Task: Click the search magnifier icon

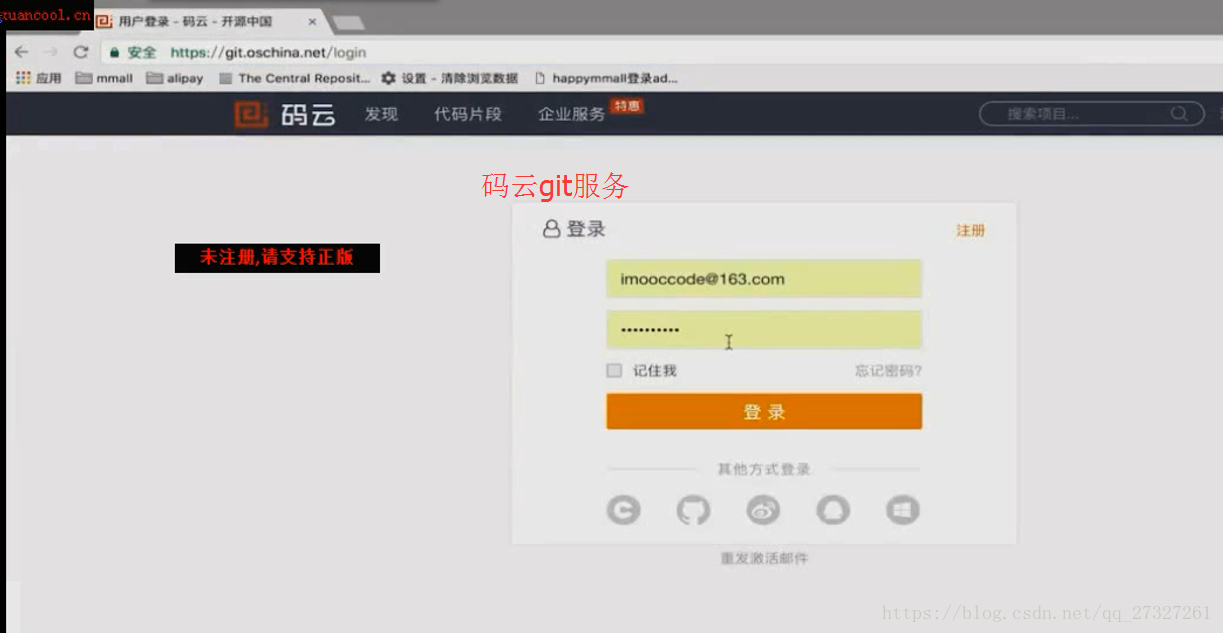Action: pos(1180,114)
